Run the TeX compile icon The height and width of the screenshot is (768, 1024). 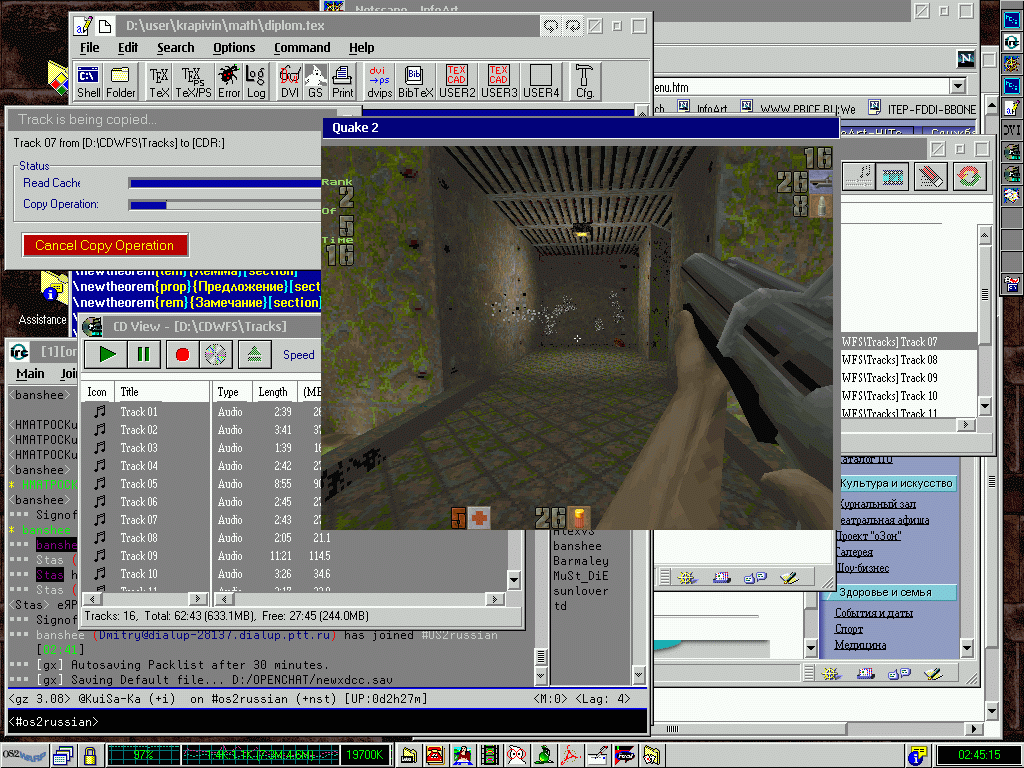pyautogui.click(x=159, y=82)
